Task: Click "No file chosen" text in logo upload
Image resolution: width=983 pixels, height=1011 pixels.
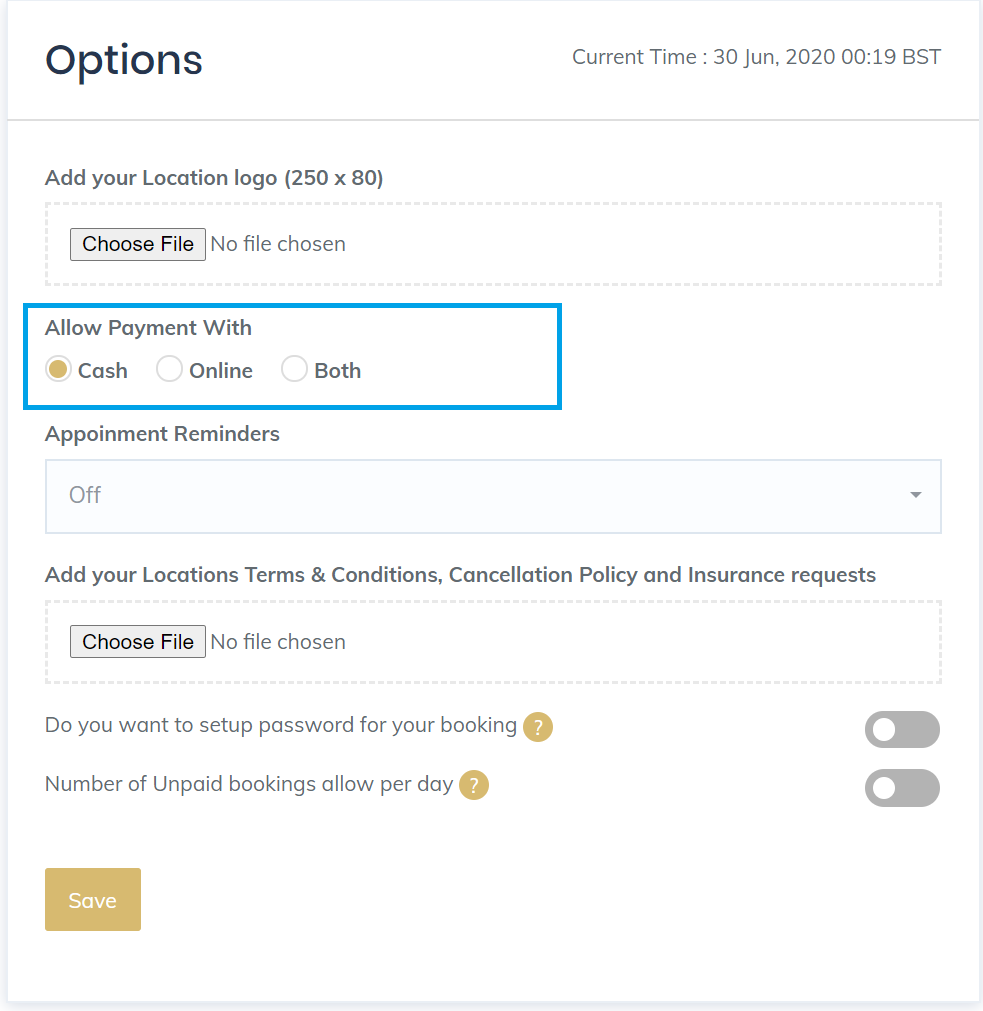Action: 278,244
